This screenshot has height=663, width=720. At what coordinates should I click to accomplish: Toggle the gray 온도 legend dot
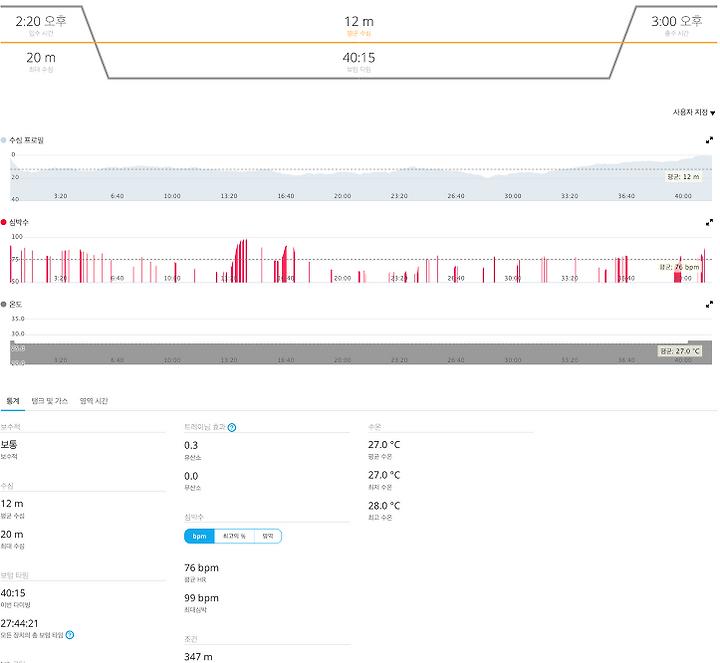coord(4,304)
